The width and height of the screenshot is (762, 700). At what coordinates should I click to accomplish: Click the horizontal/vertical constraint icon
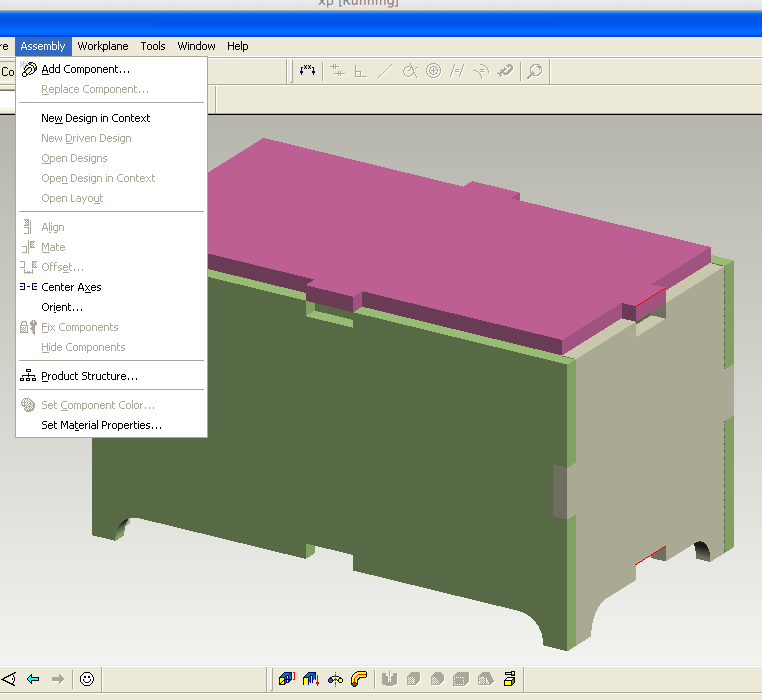[x=337, y=71]
